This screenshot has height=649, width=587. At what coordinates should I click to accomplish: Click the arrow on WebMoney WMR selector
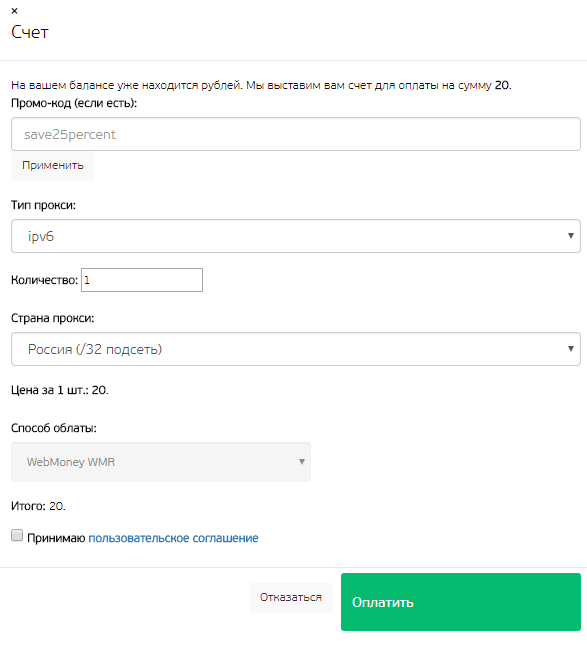[302, 462]
